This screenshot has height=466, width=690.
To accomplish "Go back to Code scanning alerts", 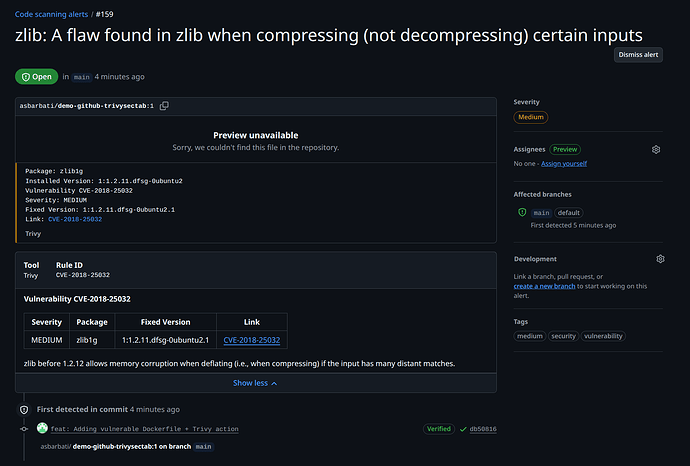I will click(x=50, y=15).
